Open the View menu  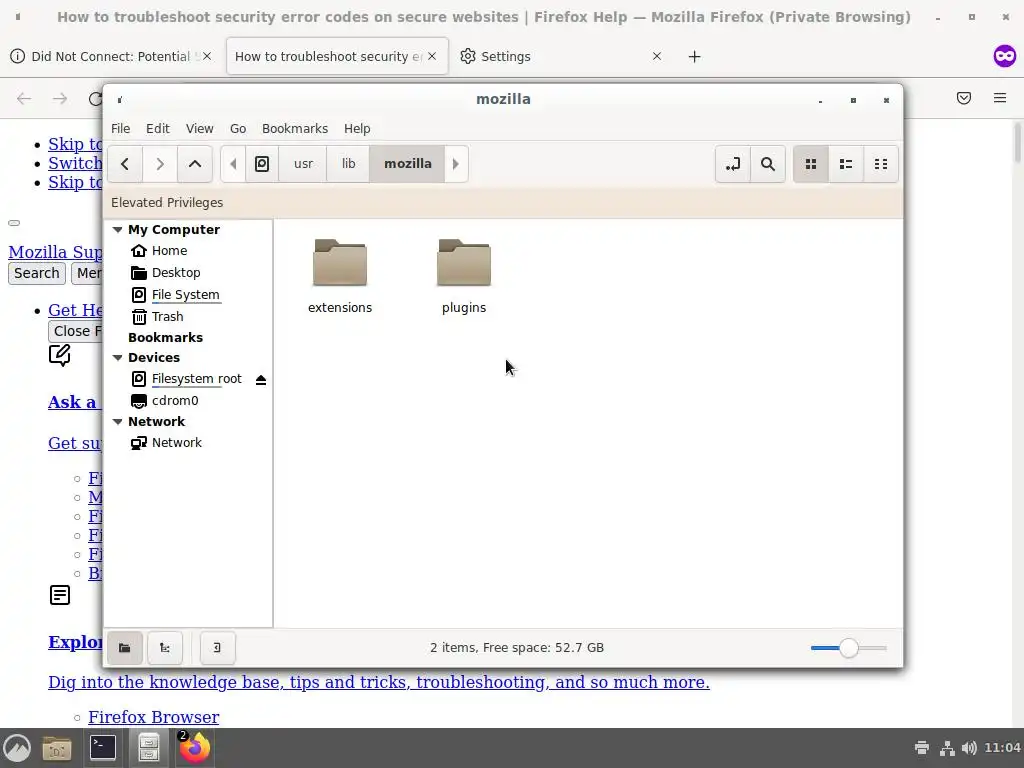(x=199, y=129)
